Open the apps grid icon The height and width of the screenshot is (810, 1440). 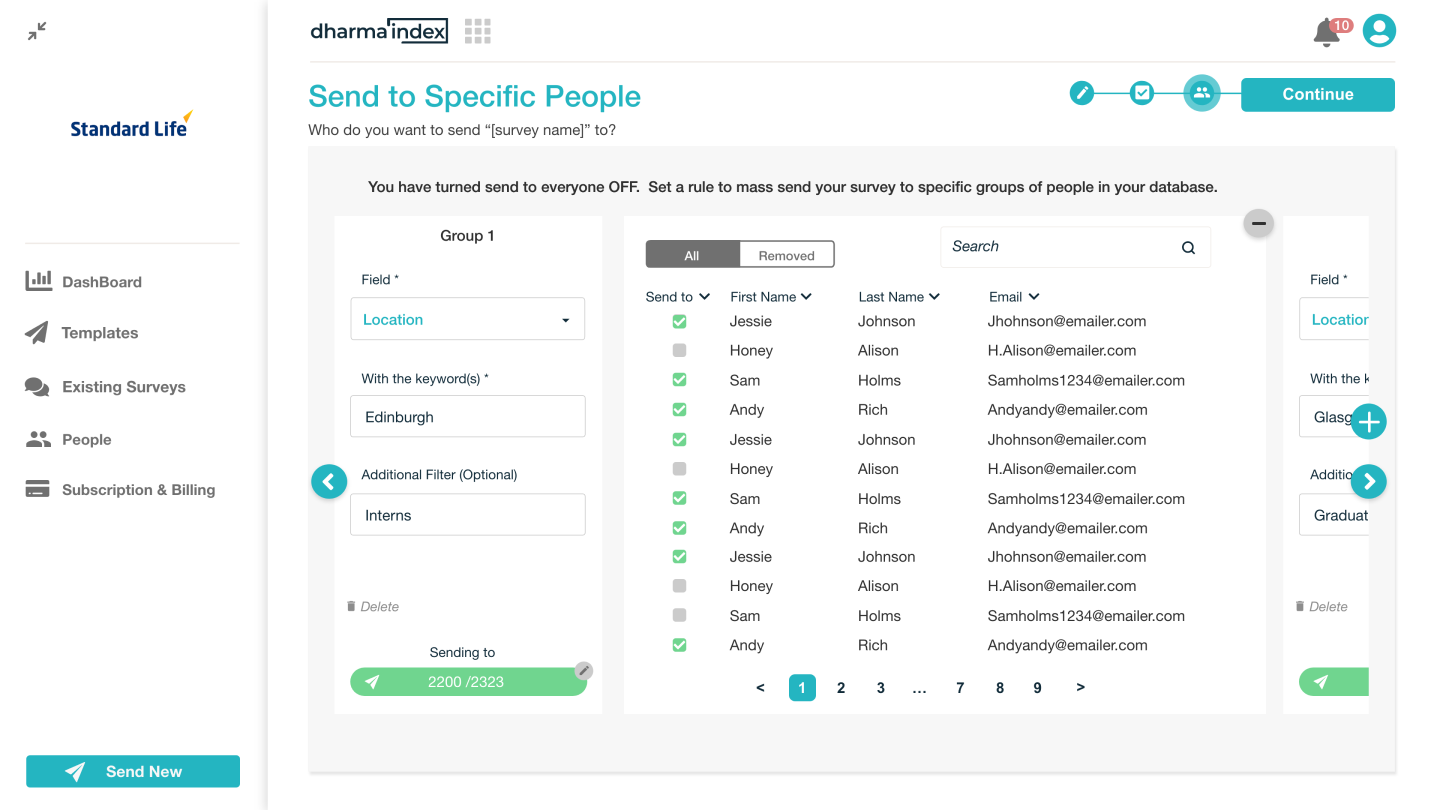(x=477, y=31)
